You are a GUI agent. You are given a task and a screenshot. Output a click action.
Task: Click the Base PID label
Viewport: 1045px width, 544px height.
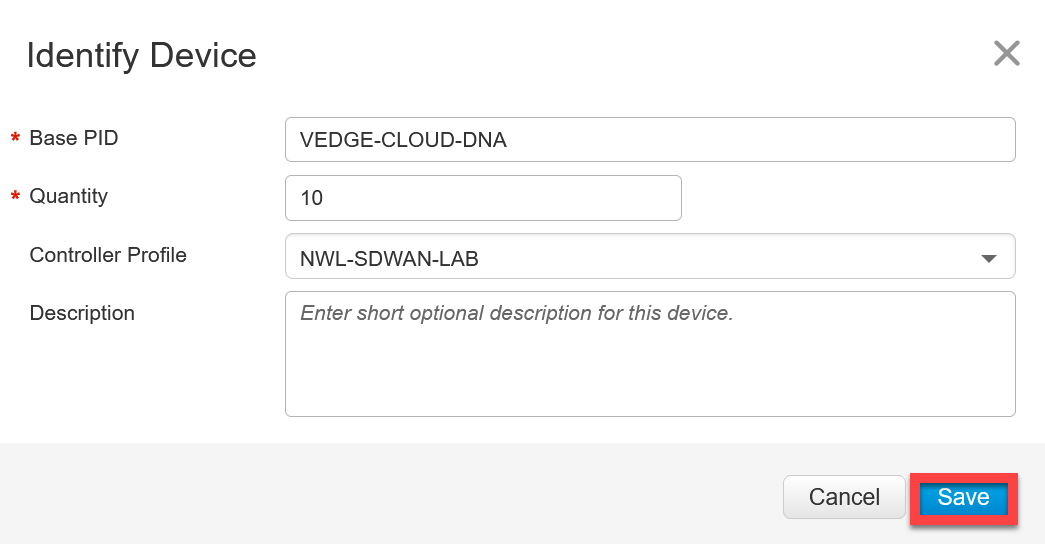[74, 138]
